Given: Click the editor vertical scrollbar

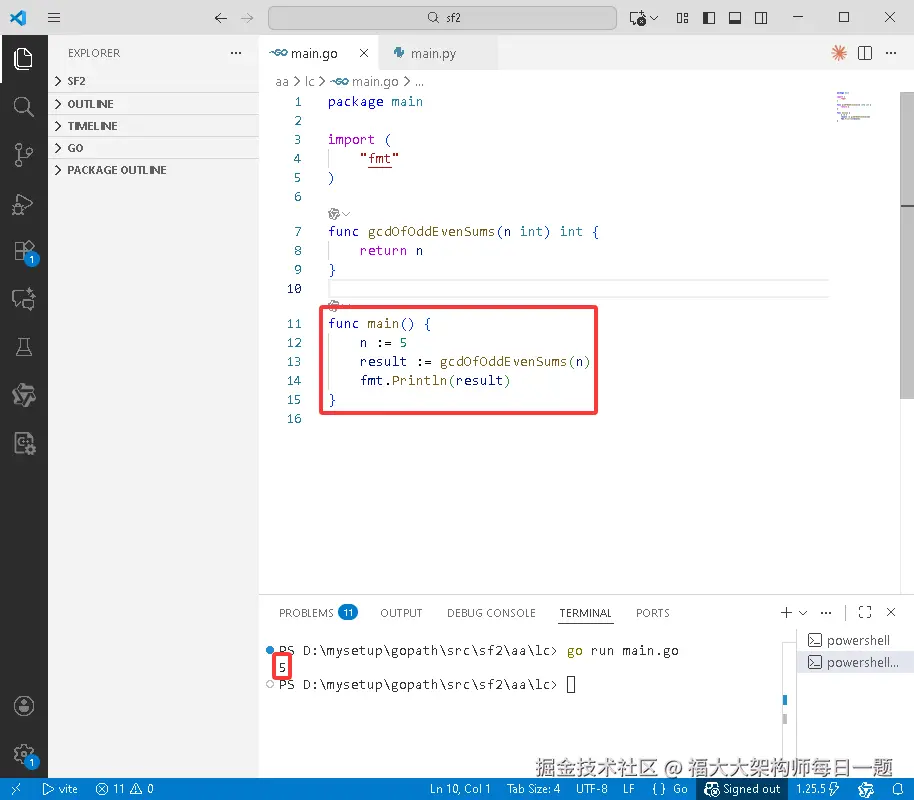Looking at the screenshot, I should click(x=906, y=245).
